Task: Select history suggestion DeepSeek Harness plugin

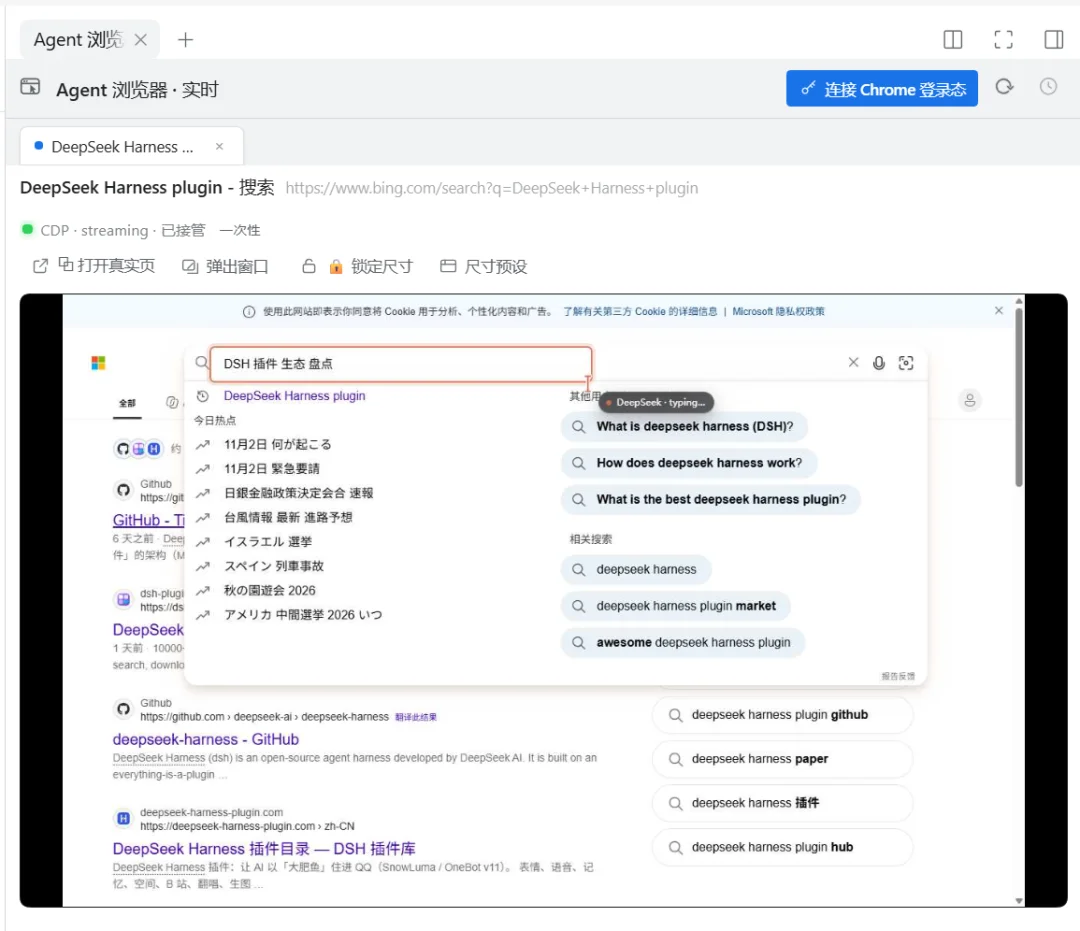Action: point(294,396)
